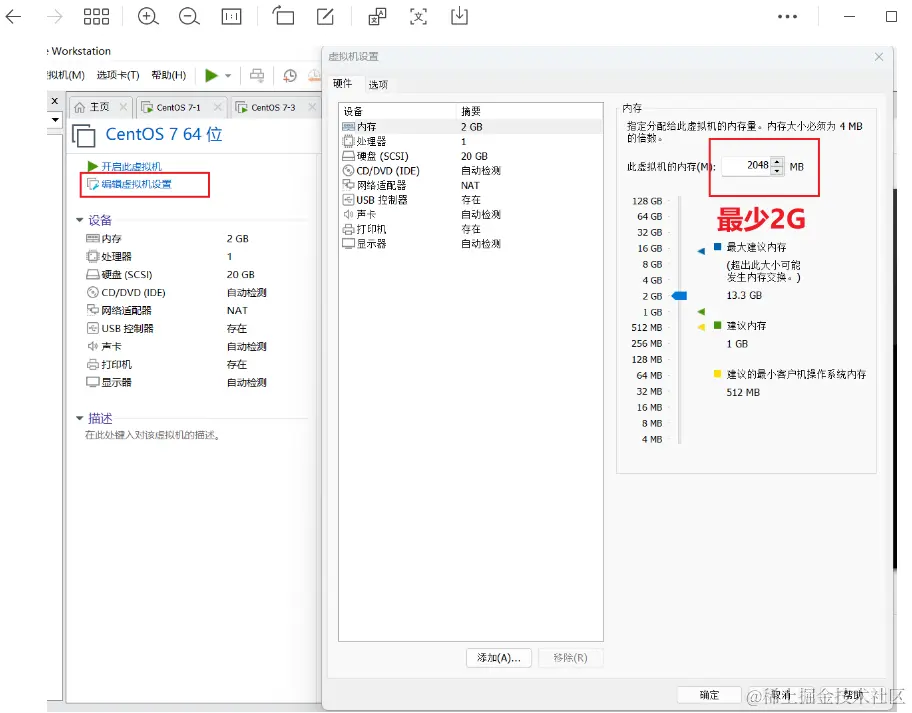Open the library panel dropdown arrow

pyautogui.click(x=55, y=120)
